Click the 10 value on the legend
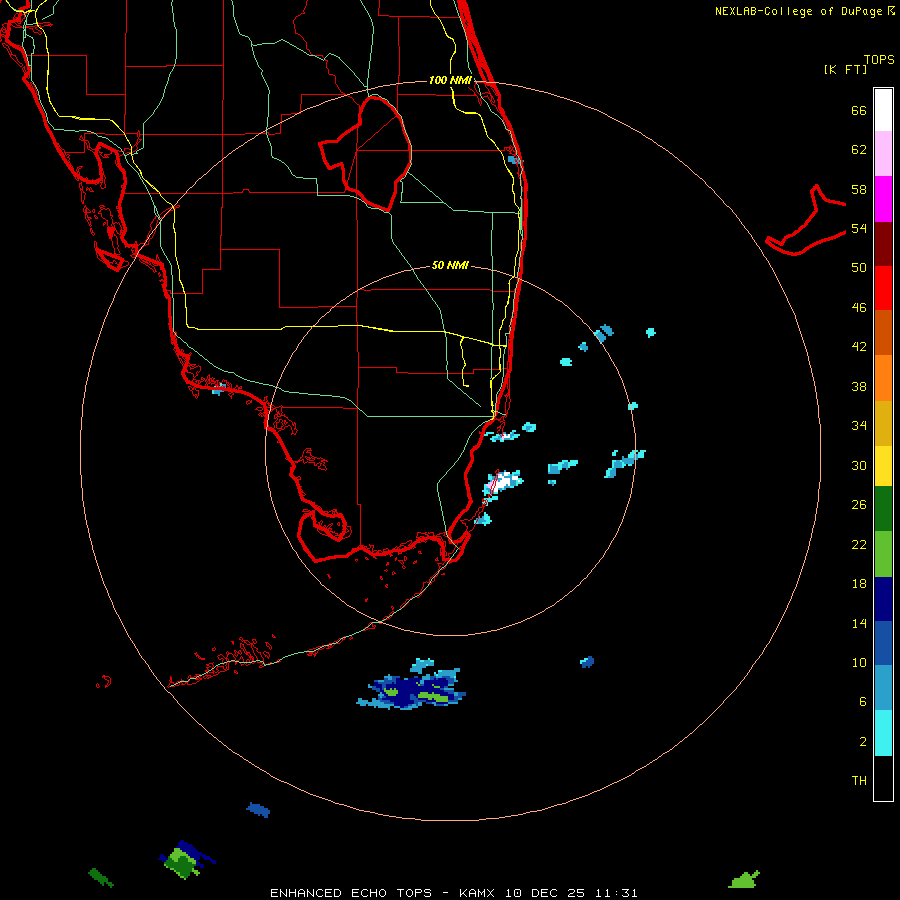900x900 pixels. (x=859, y=663)
